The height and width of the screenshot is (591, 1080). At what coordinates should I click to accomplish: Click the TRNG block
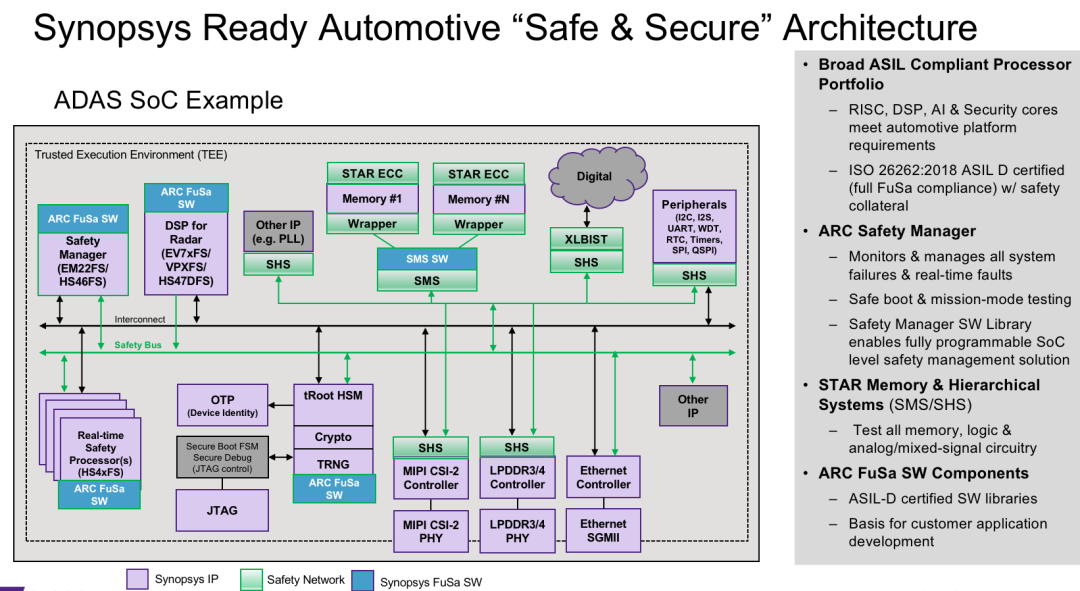pos(333,463)
